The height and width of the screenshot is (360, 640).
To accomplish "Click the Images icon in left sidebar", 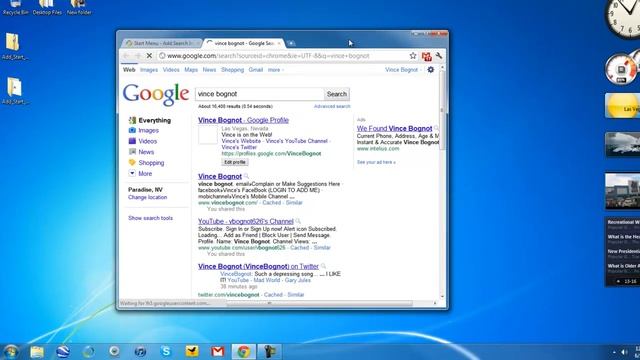I will [132, 130].
